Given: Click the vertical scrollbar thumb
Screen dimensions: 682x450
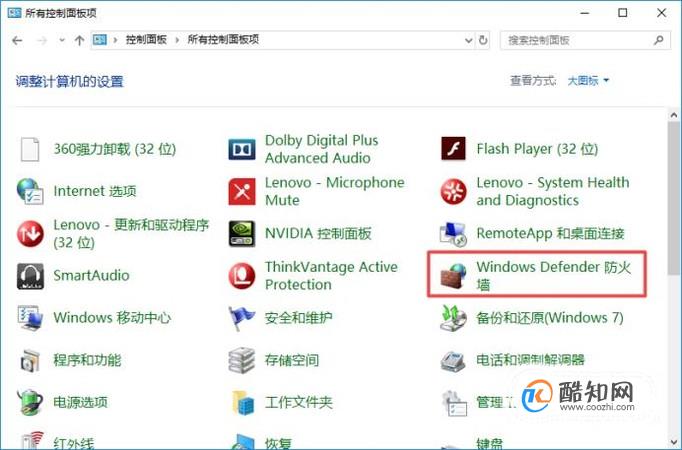Looking at the screenshot, I should (674, 198).
